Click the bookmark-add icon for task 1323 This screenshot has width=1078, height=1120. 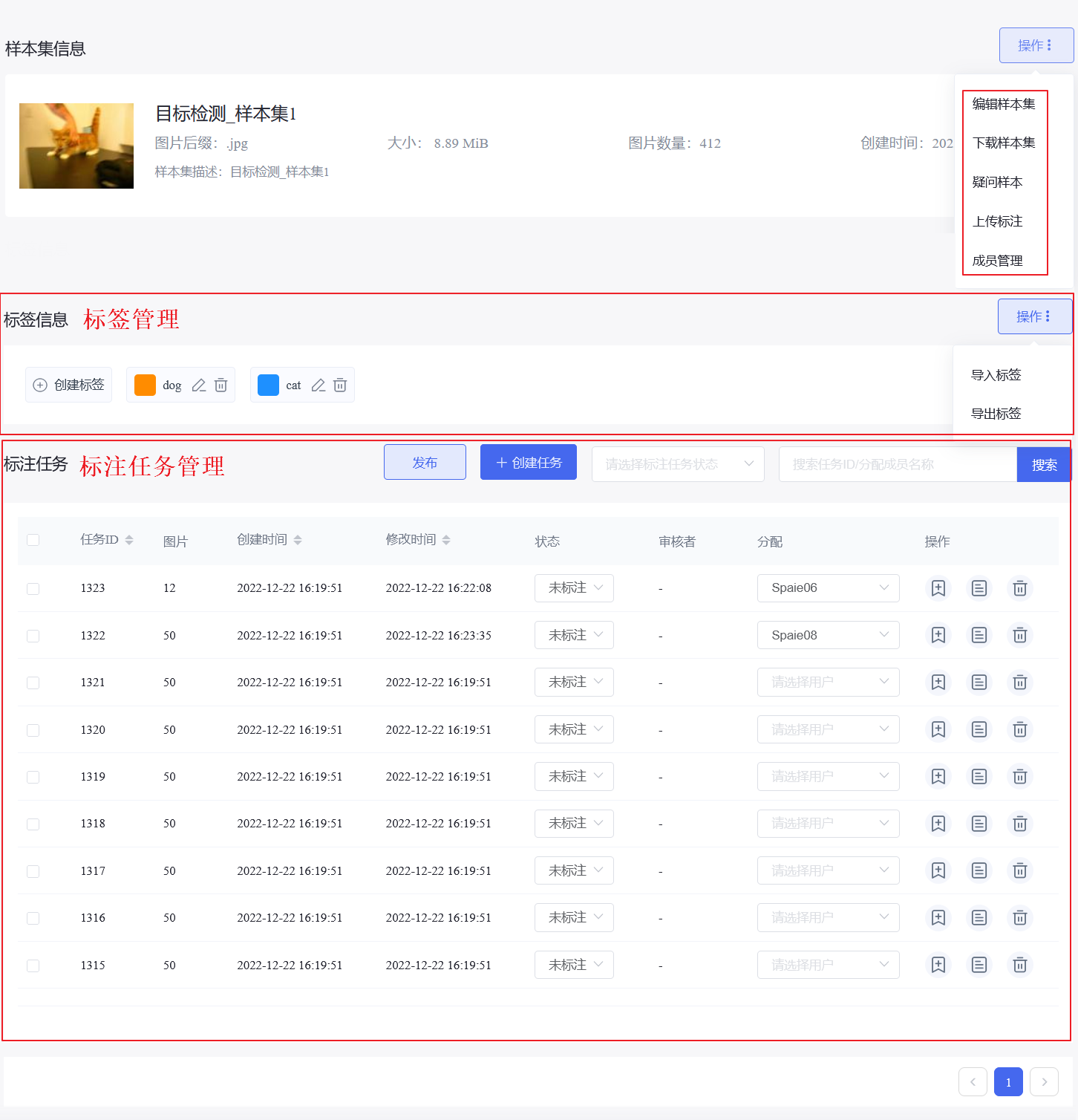tap(938, 588)
